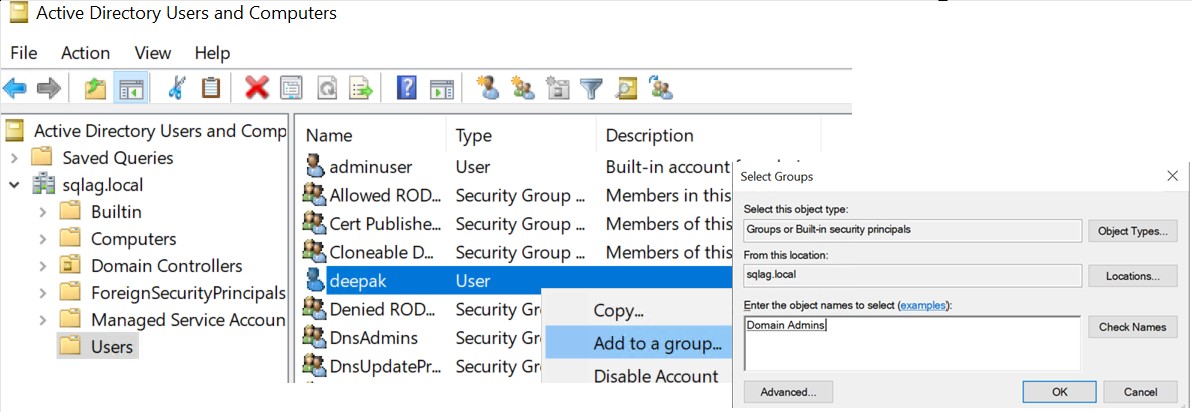Click the Find objects magnifier icon
The image size is (1192, 412).
tap(626, 88)
